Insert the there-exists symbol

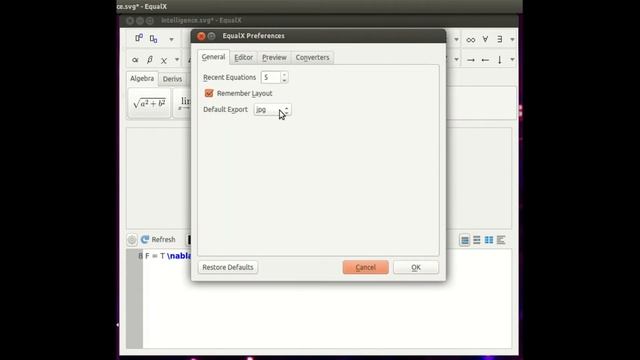(500, 39)
